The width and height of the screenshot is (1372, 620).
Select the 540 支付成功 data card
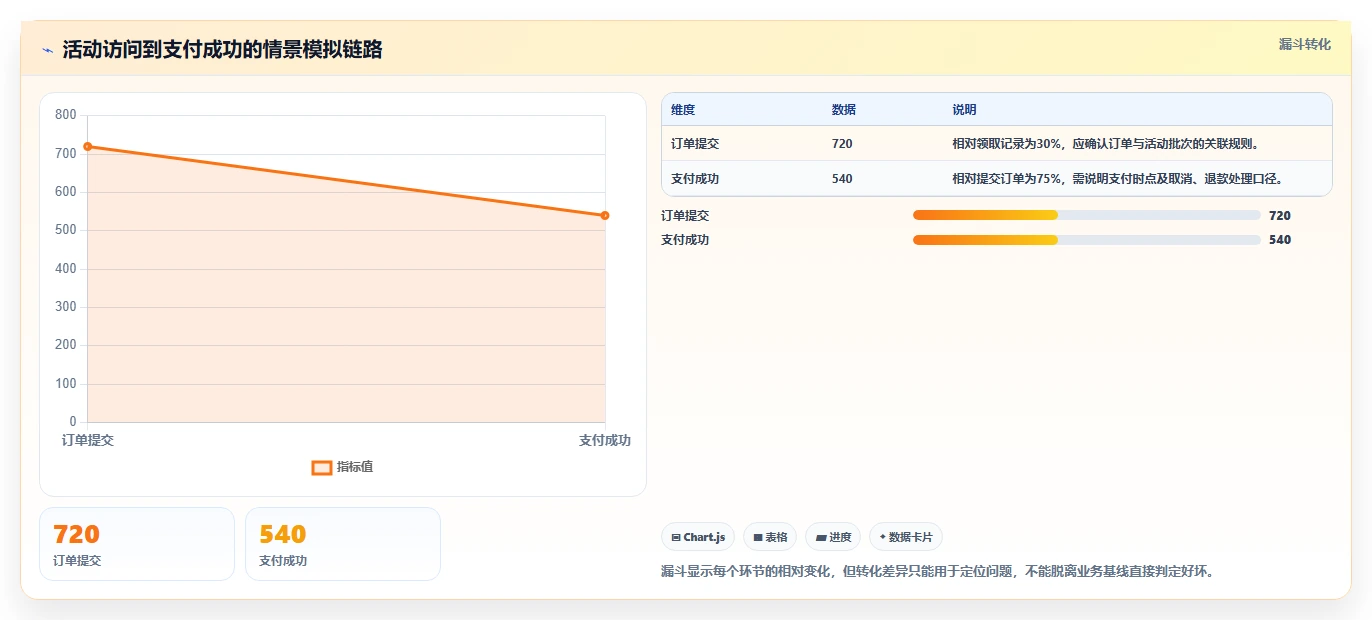coord(343,544)
